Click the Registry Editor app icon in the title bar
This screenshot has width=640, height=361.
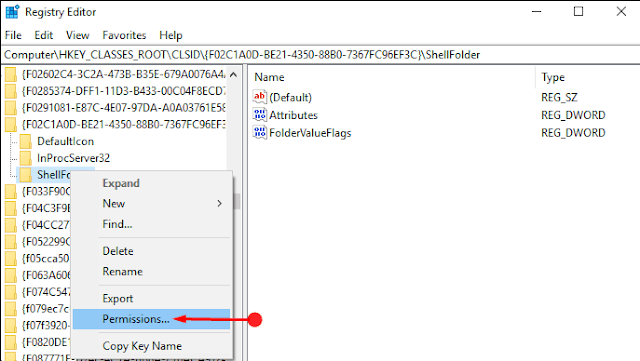click(12, 12)
